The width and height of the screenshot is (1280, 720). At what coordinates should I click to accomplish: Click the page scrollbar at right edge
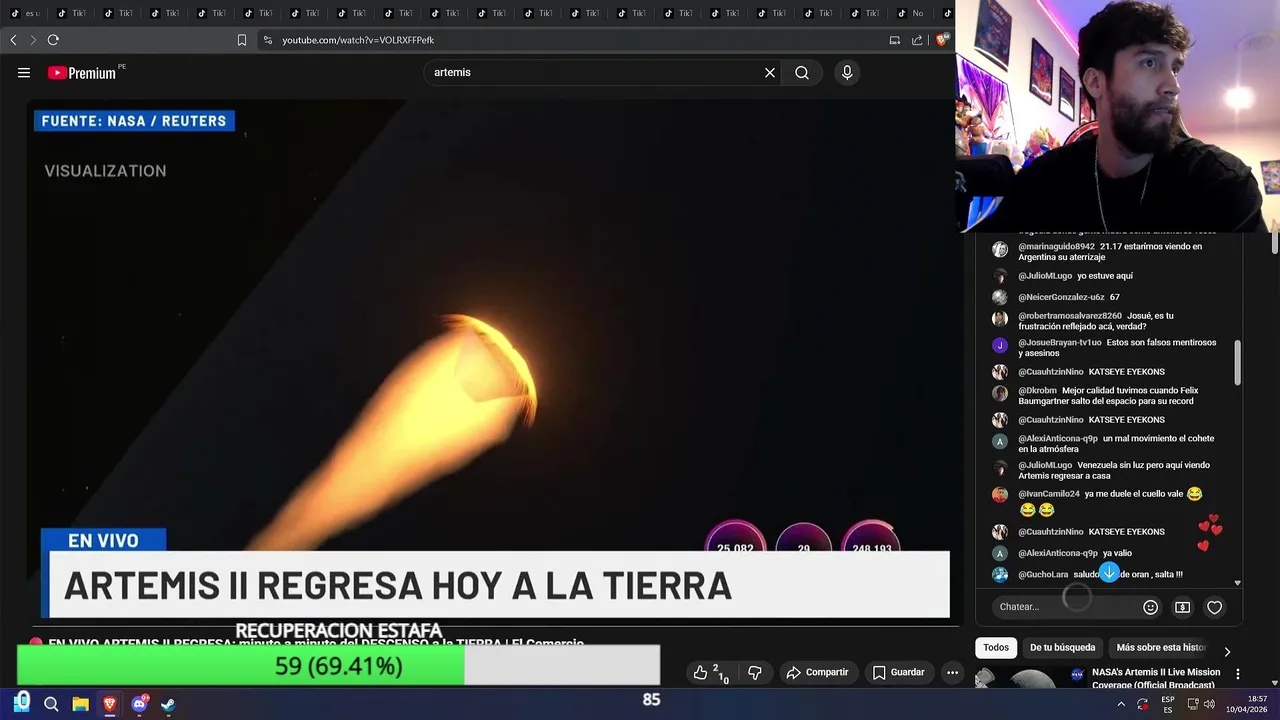[1275, 243]
